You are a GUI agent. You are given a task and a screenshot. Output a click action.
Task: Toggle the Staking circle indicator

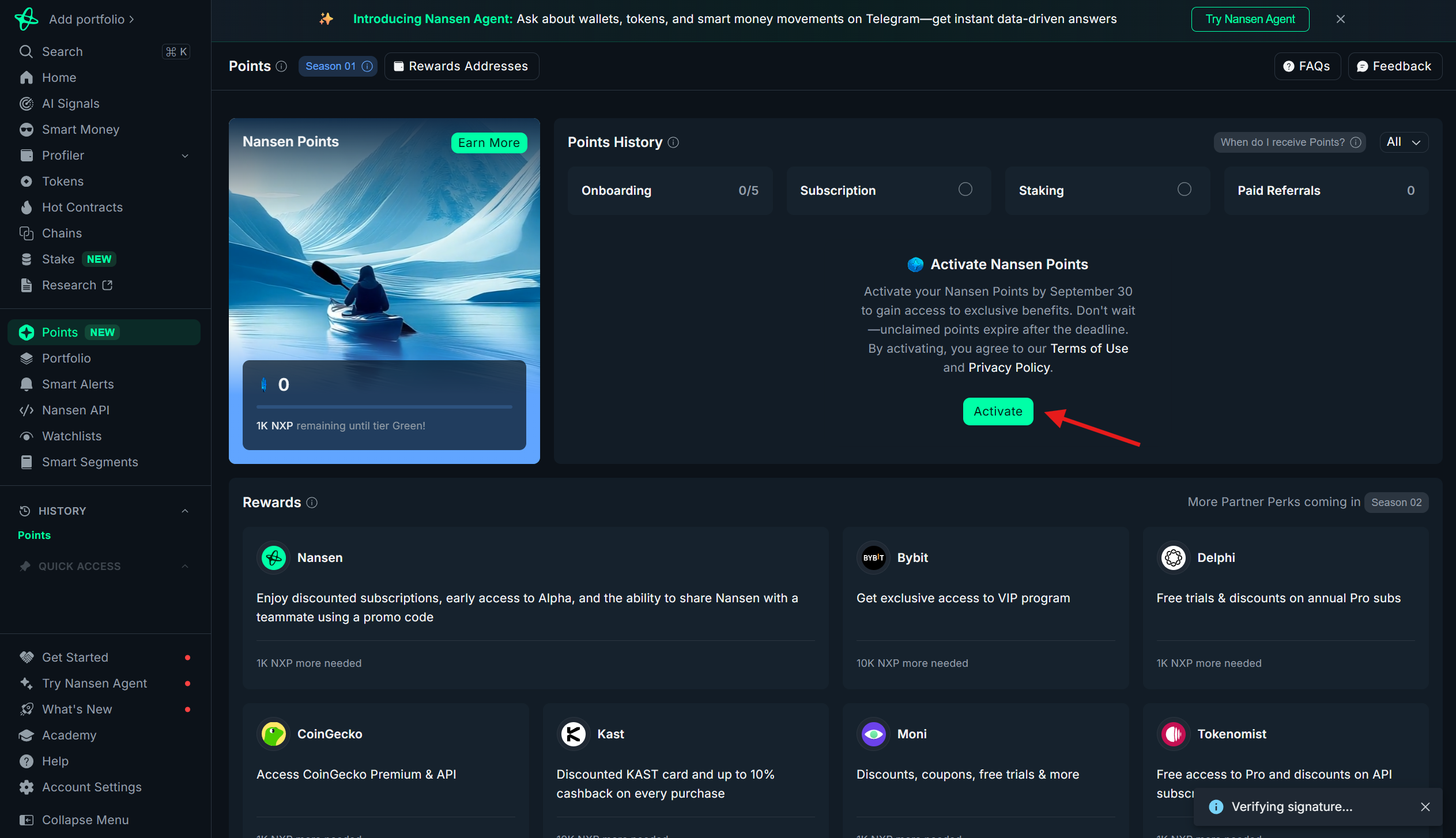pyautogui.click(x=1184, y=189)
